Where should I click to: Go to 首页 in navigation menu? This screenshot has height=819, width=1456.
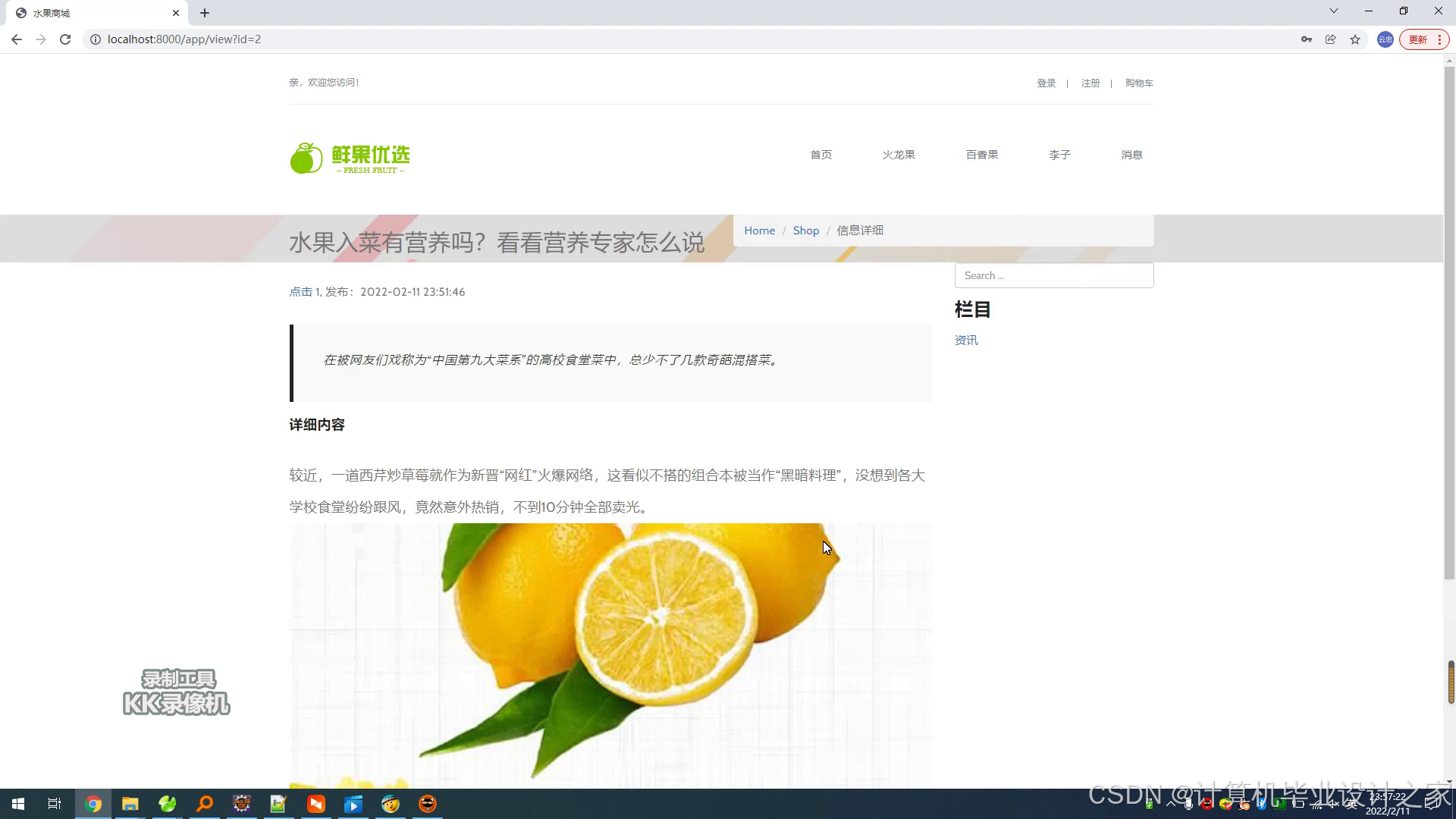(x=821, y=155)
